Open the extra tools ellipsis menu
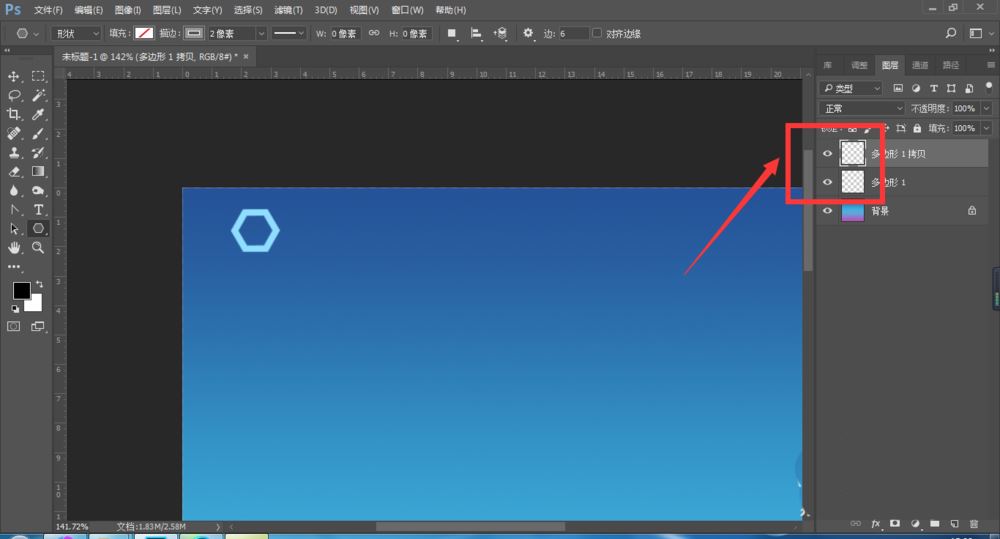The width and height of the screenshot is (1000, 539). point(13,267)
